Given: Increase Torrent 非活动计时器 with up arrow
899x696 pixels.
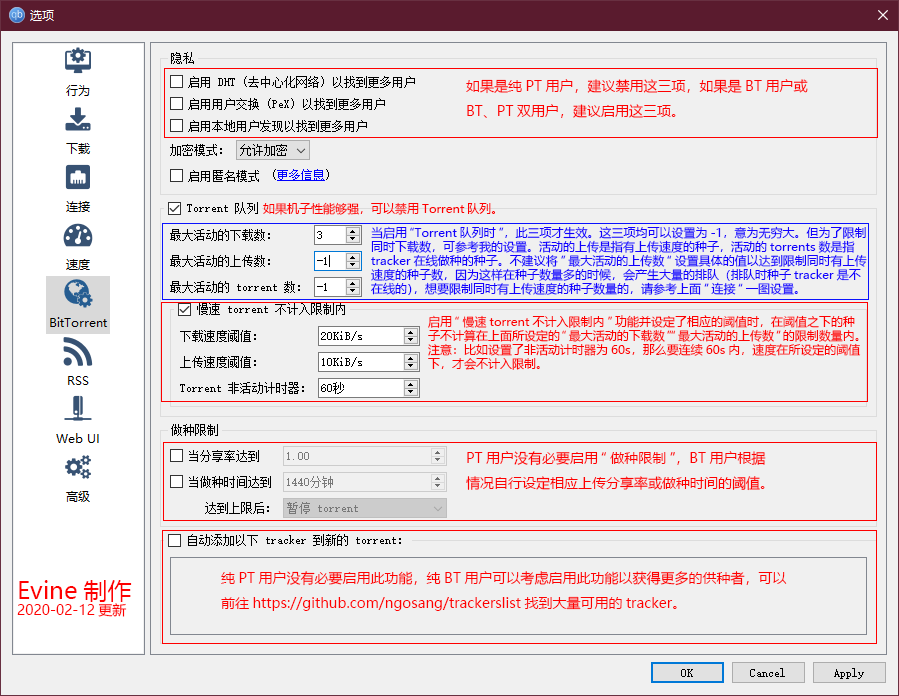Looking at the screenshot, I should 411,384.
